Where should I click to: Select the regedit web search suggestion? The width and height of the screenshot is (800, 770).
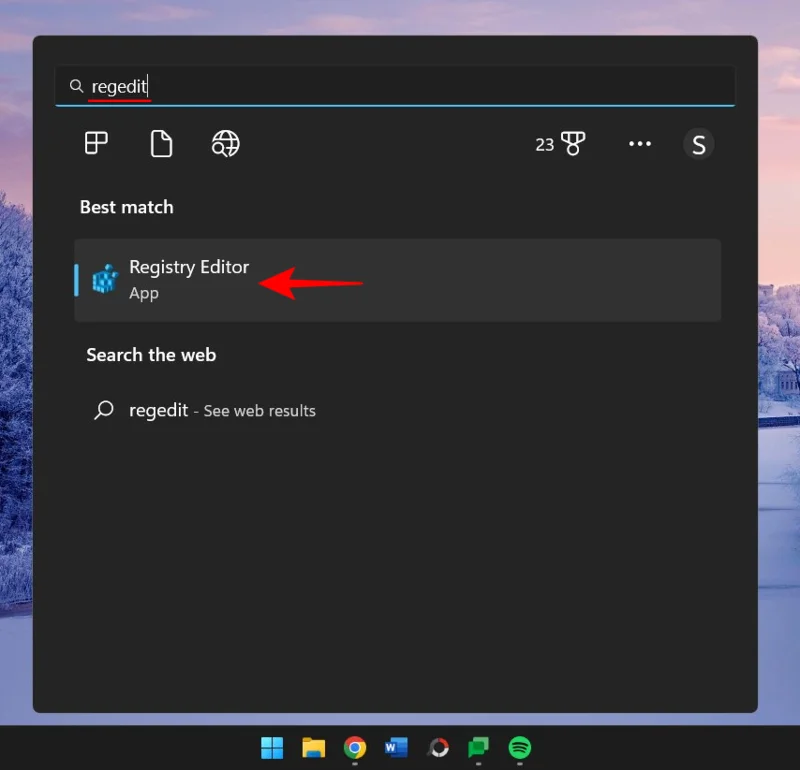pyautogui.click(x=158, y=410)
